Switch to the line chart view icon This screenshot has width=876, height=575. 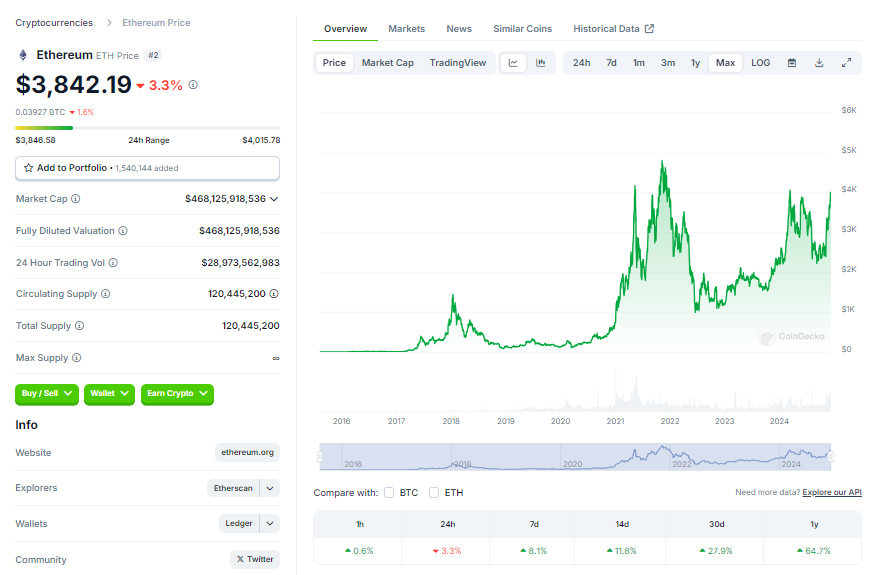pyautogui.click(x=513, y=63)
